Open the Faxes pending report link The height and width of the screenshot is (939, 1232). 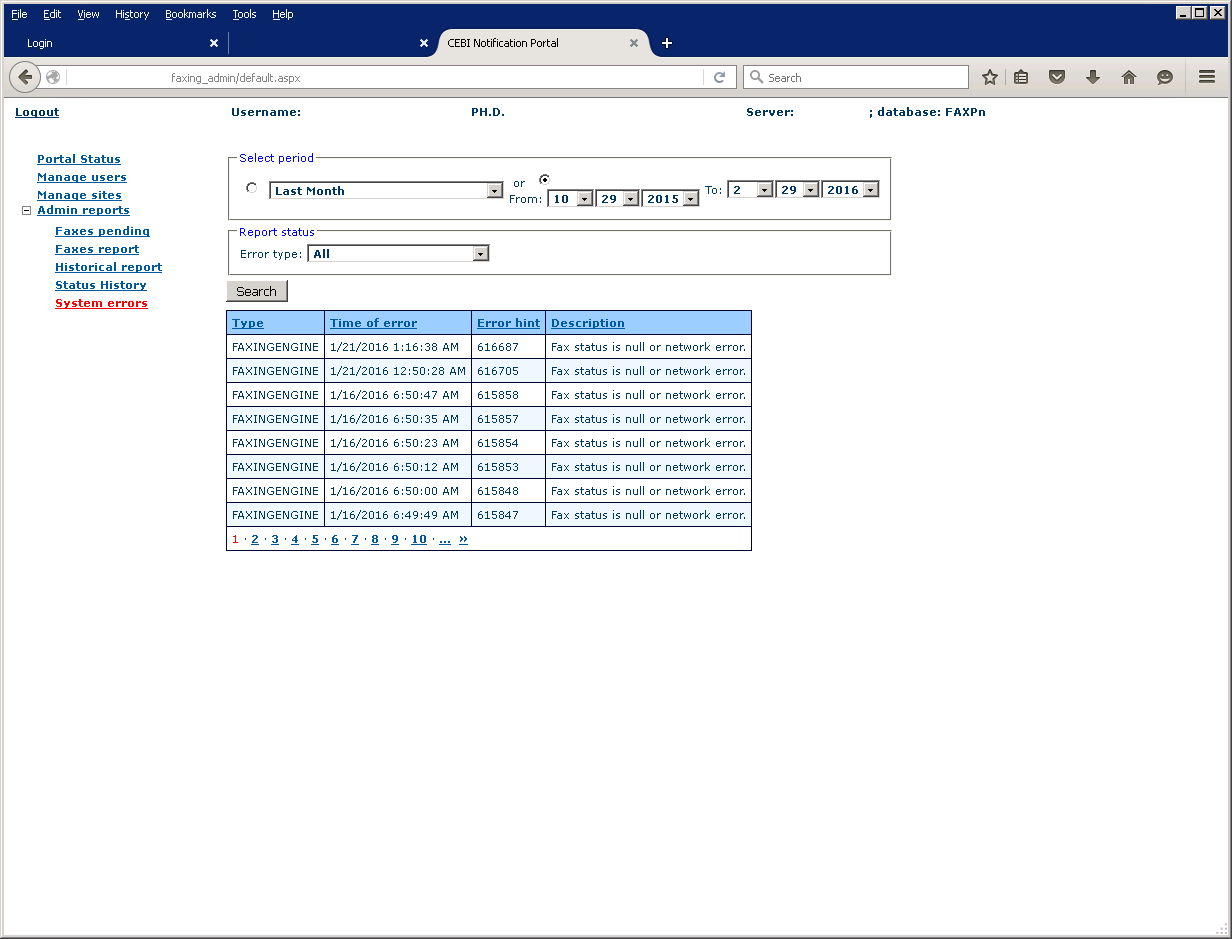tap(102, 231)
